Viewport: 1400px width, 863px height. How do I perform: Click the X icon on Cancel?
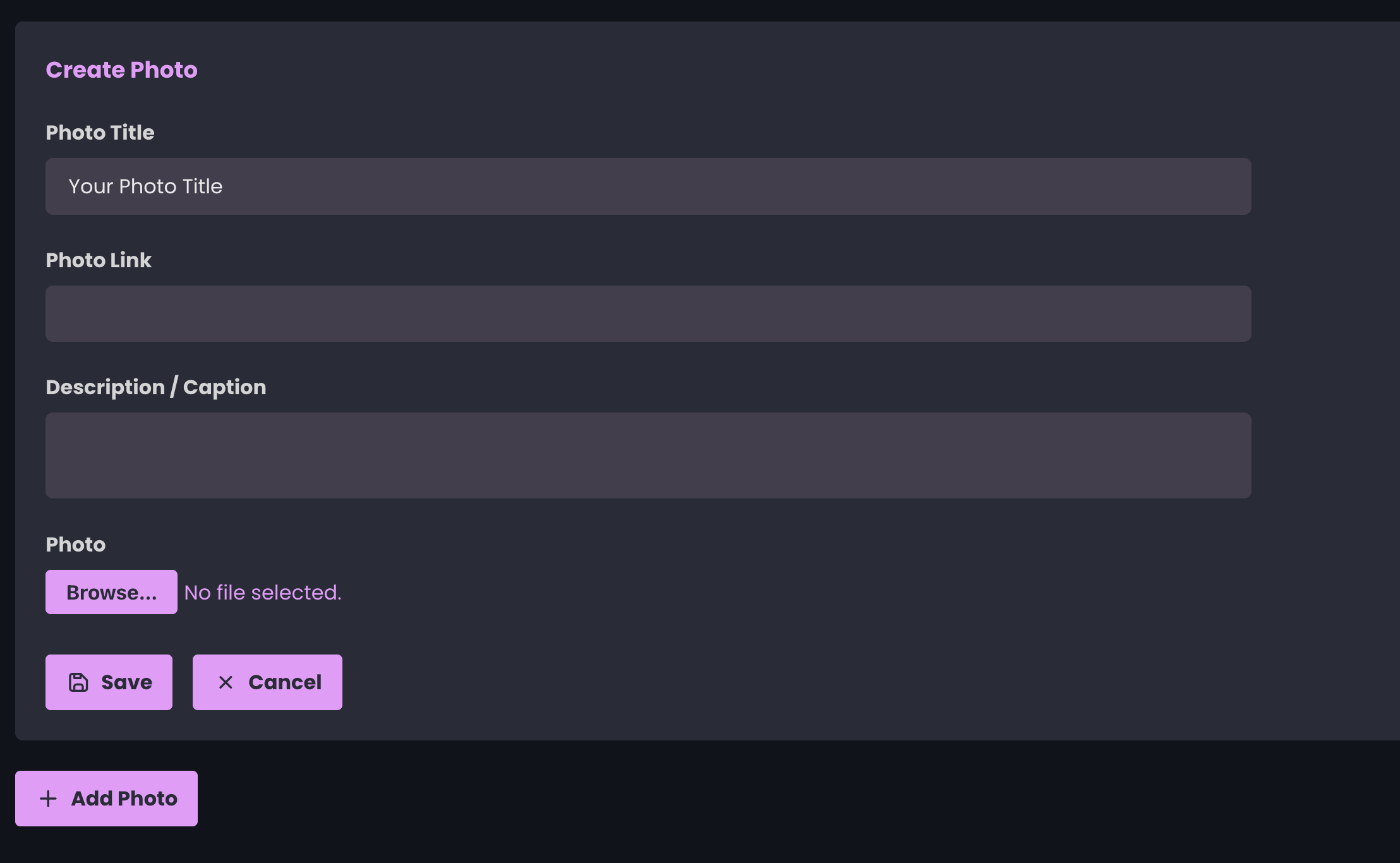point(226,682)
